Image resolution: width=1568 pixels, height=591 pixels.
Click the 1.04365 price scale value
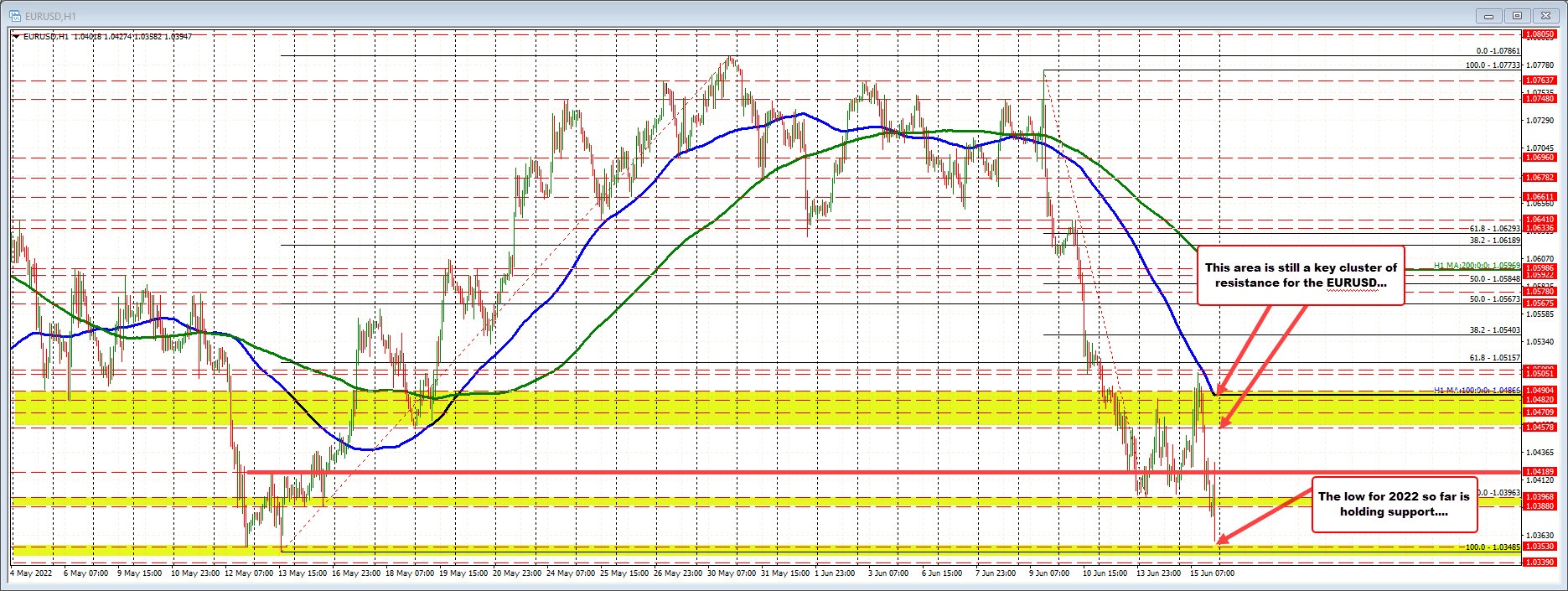1540,453
